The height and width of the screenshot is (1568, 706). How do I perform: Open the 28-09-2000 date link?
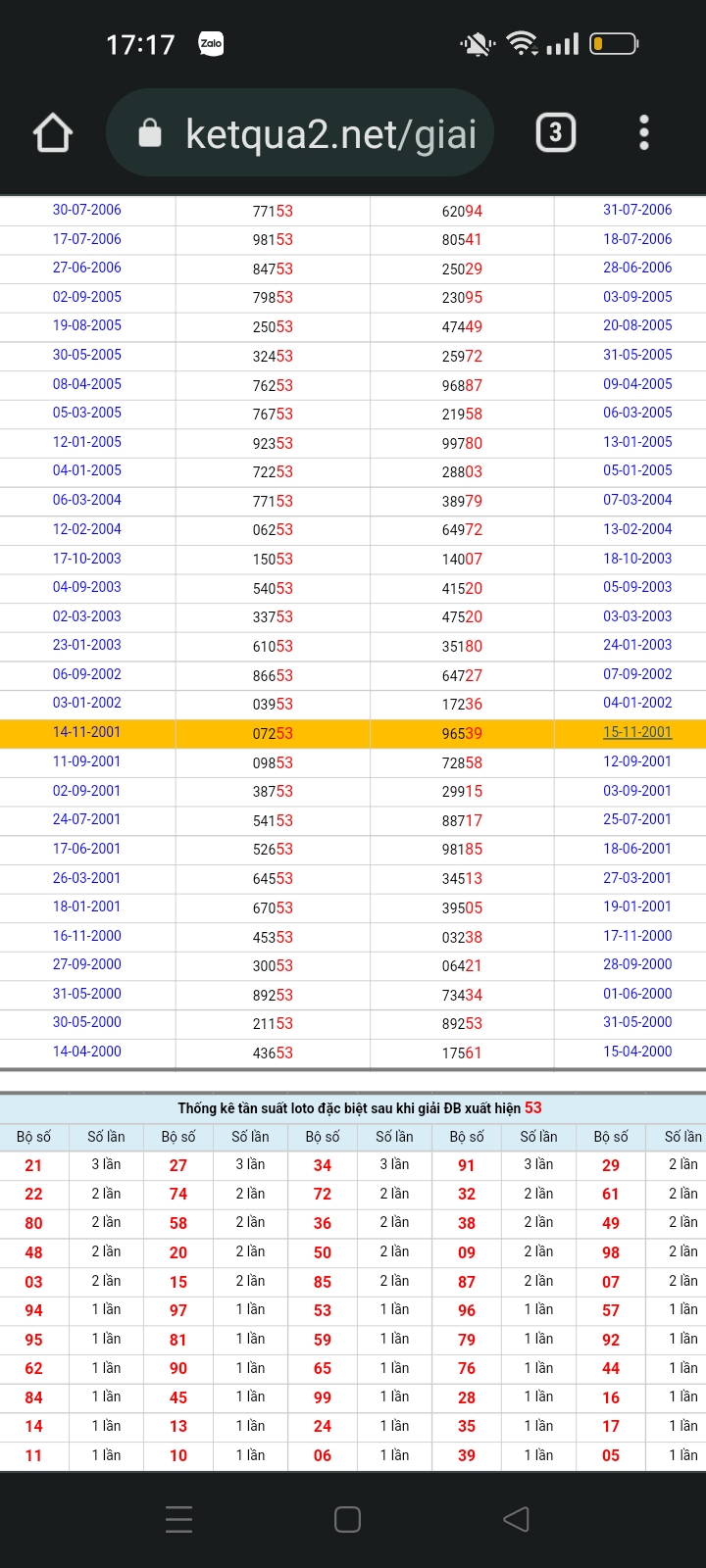[x=637, y=964]
